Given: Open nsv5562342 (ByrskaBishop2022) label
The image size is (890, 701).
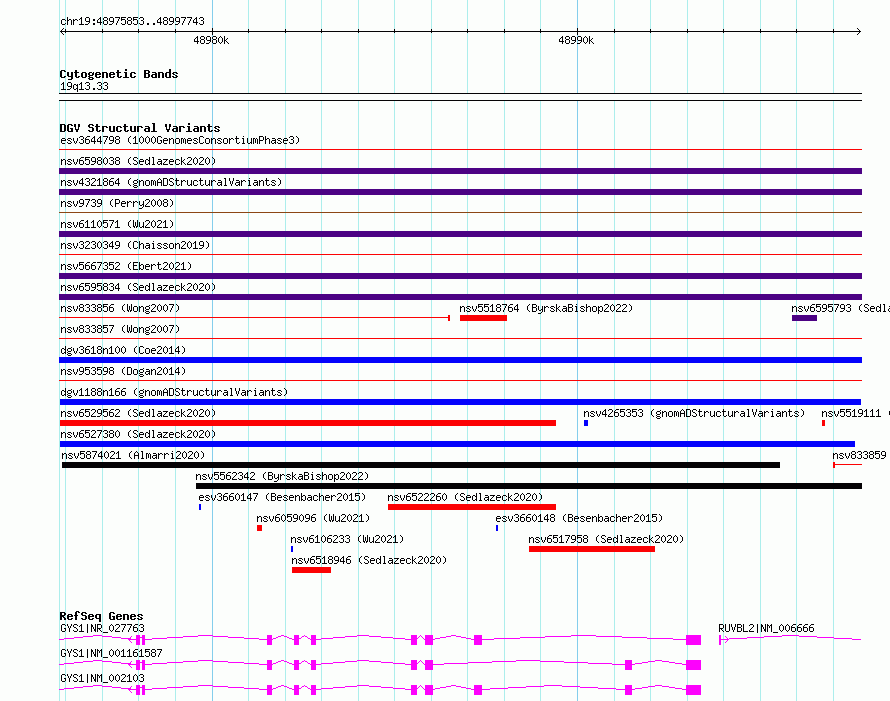Looking at the screenshot, I should tap(282, 476).
